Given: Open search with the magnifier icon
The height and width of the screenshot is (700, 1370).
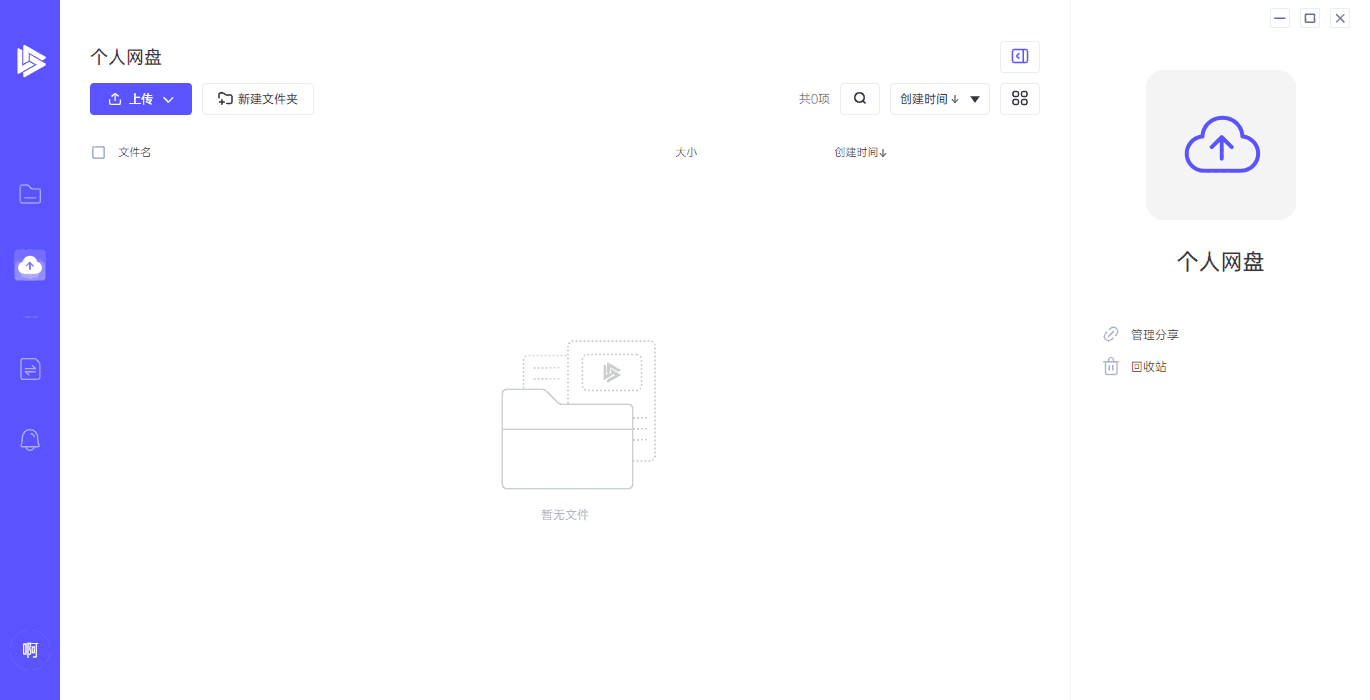Looking at the screenshot, I should pyautogui.click(x=859, y=98).
